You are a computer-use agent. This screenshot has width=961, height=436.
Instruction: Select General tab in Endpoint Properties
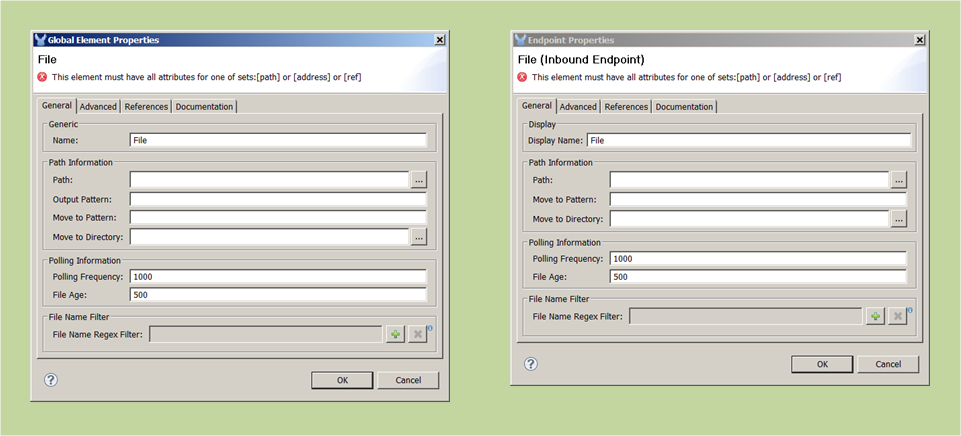[537, 105]
